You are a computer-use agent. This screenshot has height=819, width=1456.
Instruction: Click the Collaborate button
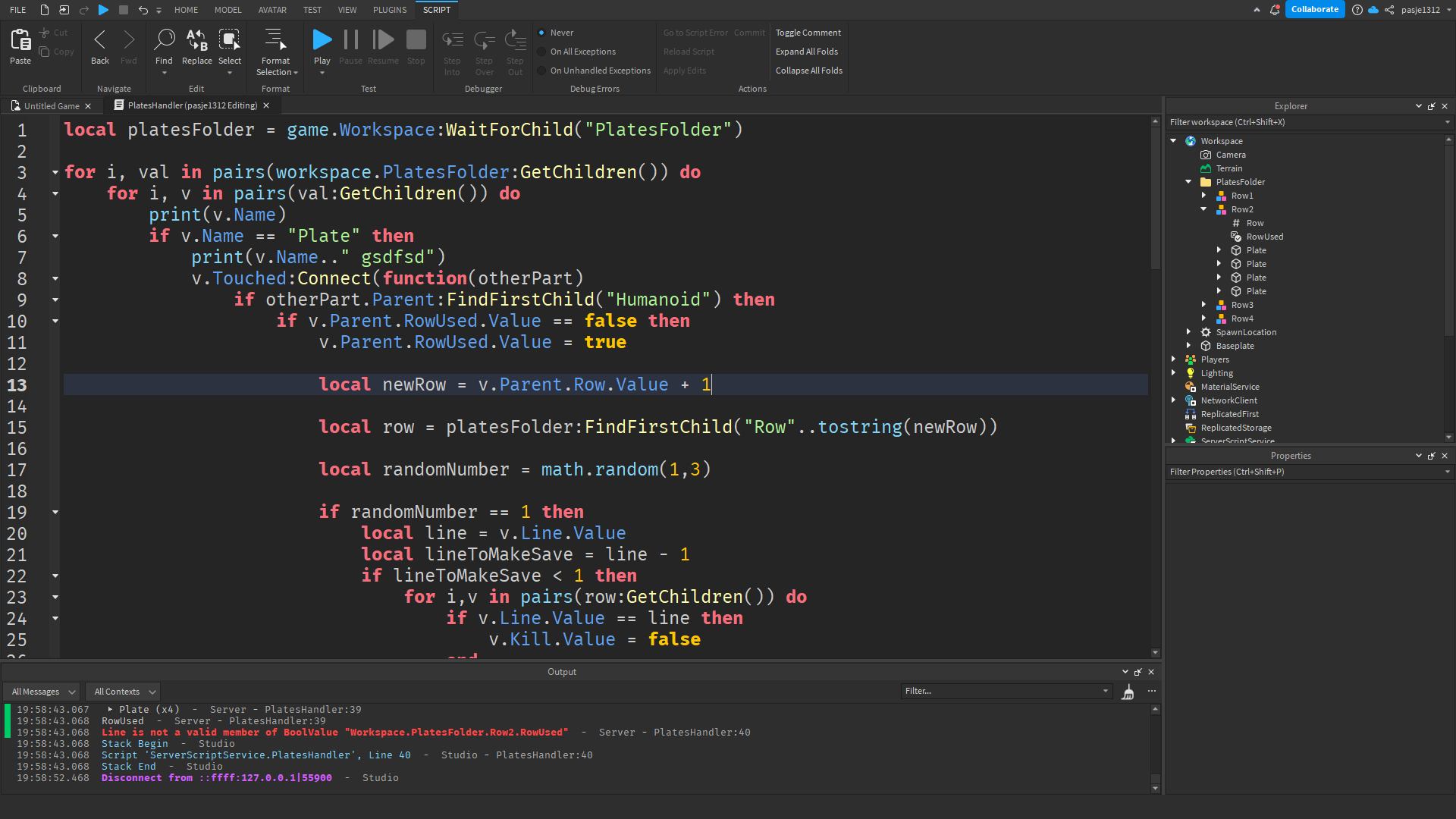click(1314, 10)
